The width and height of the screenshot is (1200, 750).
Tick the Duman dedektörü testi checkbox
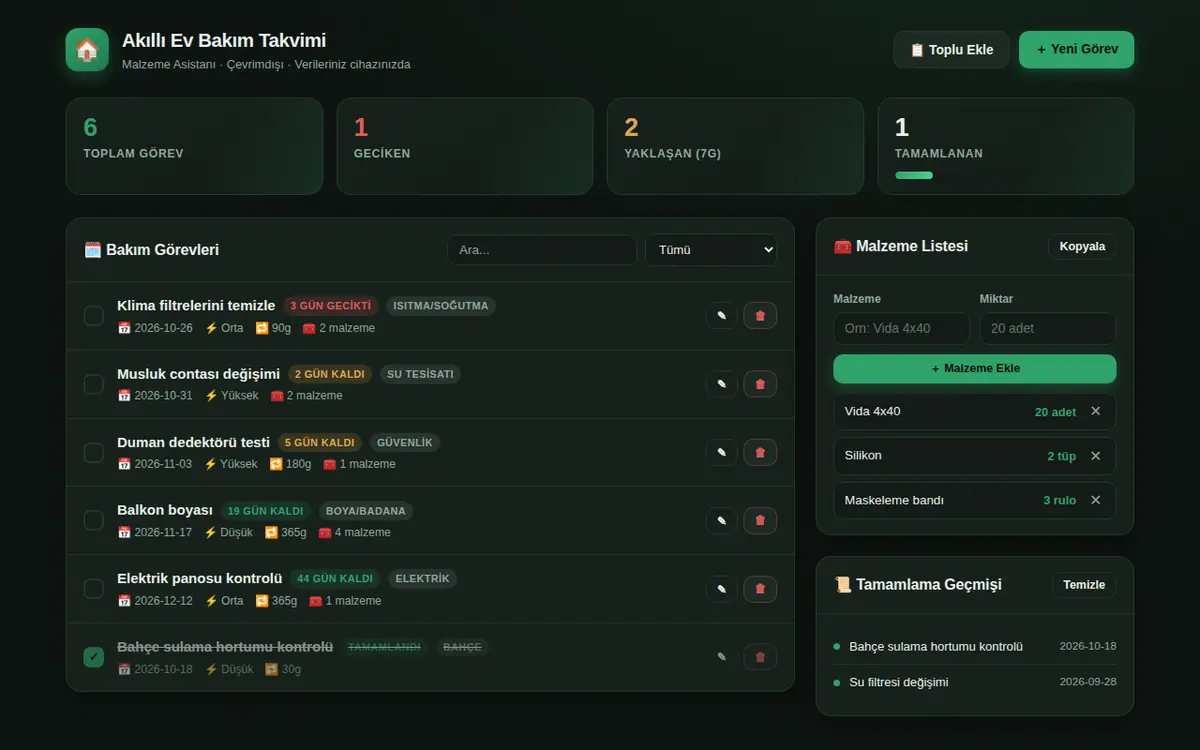[94, 452]
